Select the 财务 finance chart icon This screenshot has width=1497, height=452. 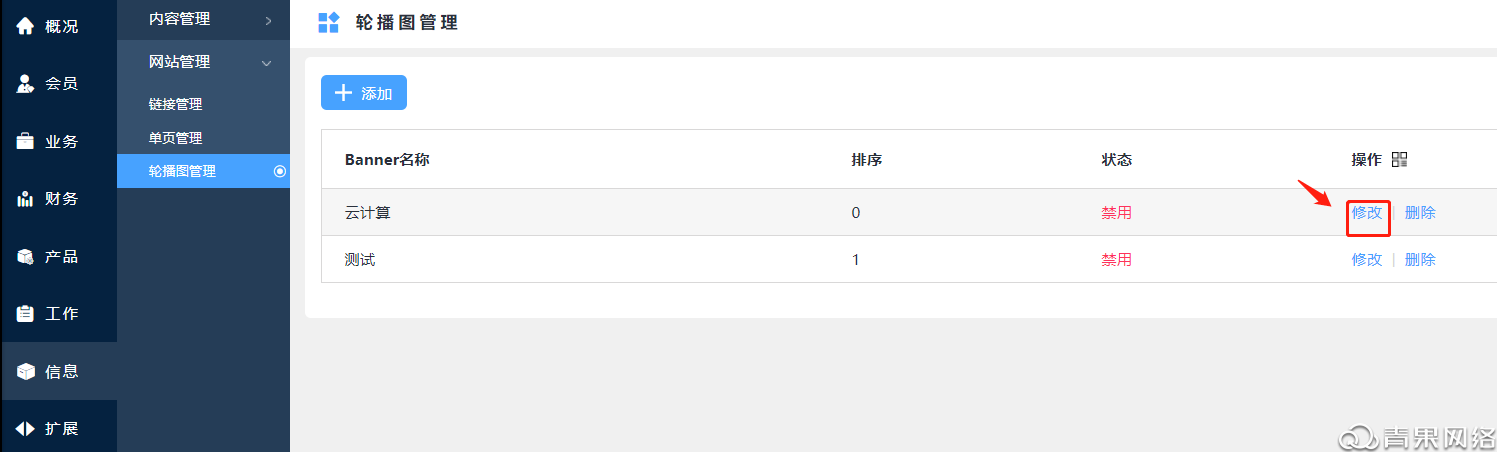click(x=25, y=199)
